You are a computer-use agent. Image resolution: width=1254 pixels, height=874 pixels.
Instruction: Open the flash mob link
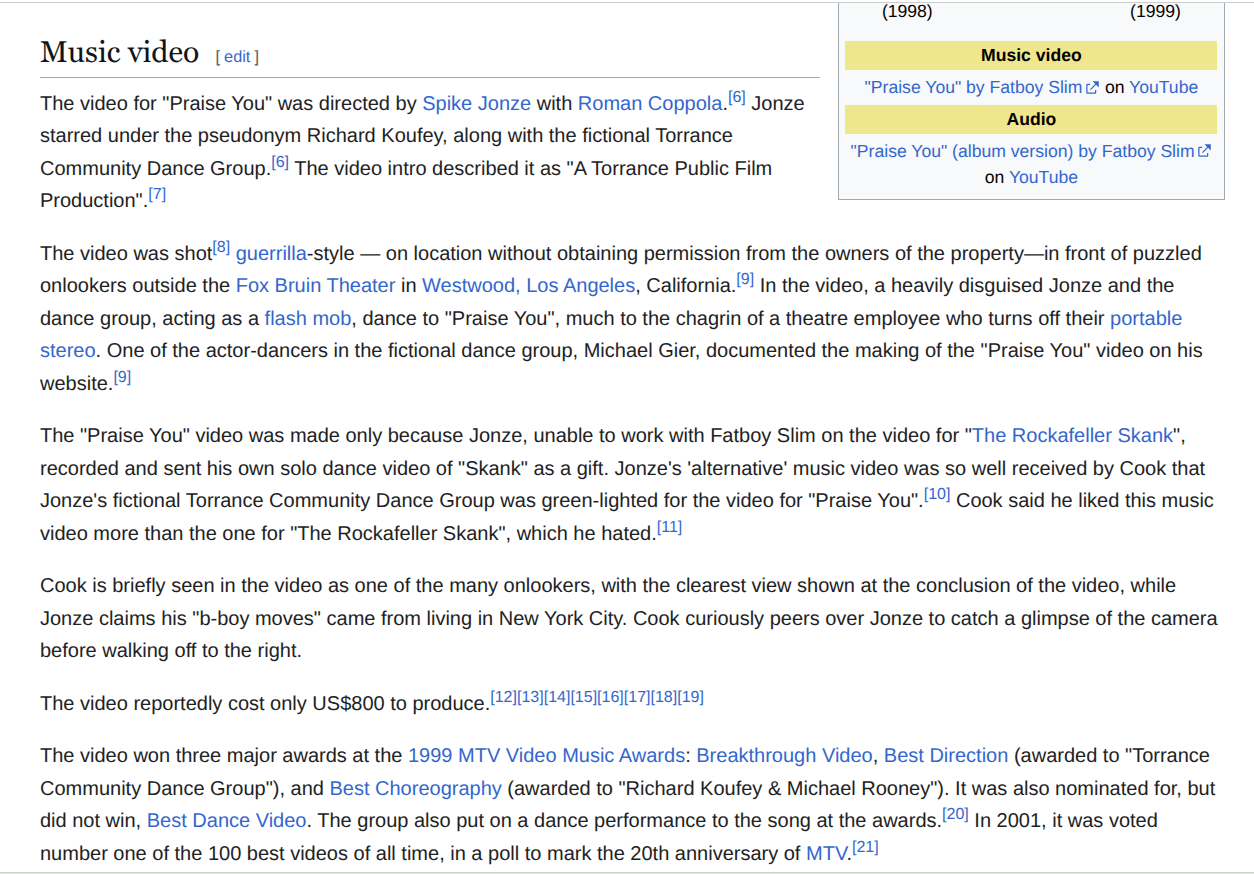click(x=308, y=319)
